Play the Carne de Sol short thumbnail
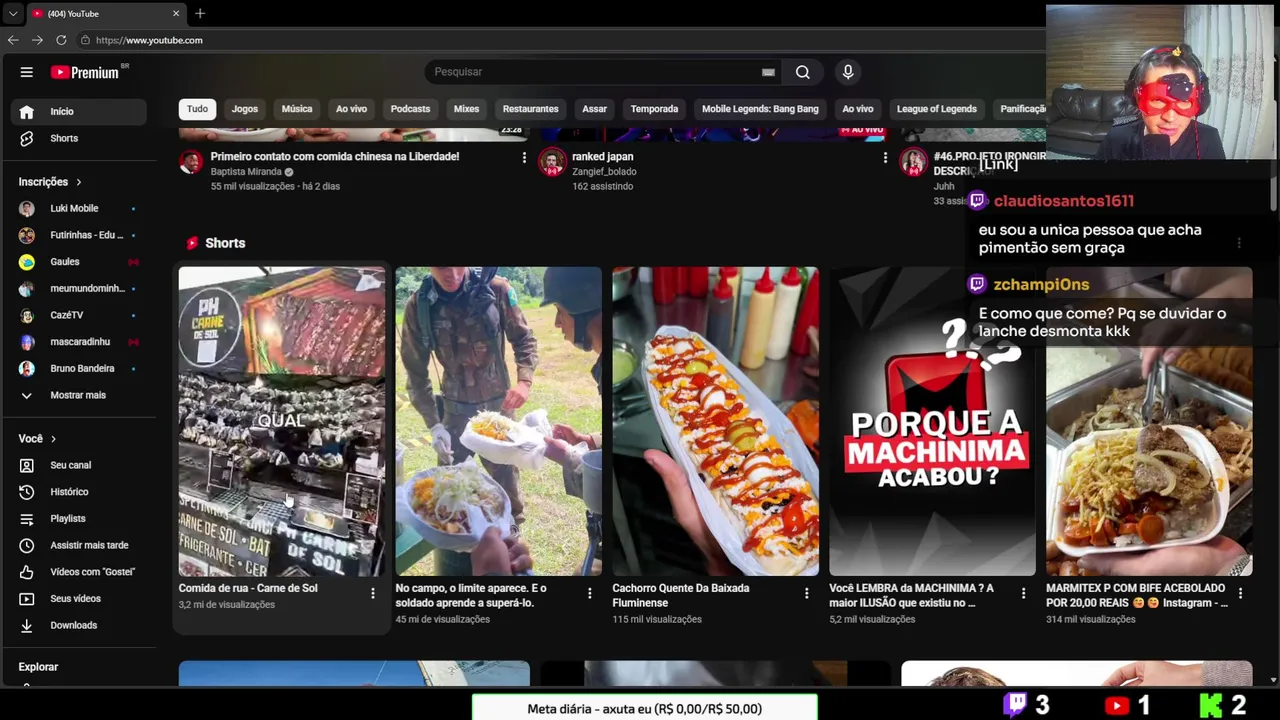This screenshot has width=1280, height=720. (x=282, y=421)
